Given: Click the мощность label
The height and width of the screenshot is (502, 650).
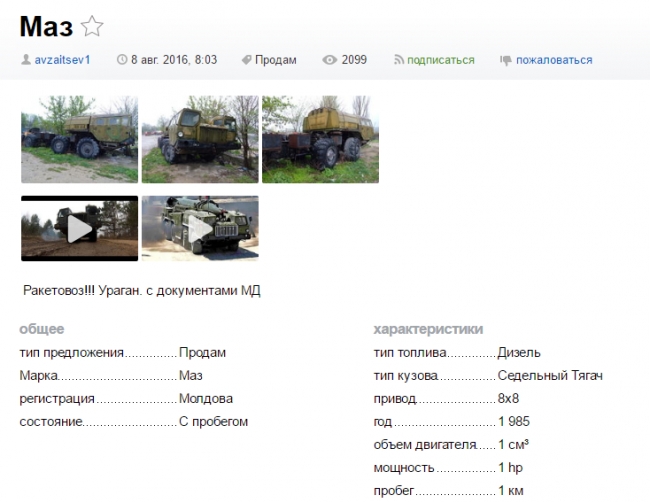Looking at the screenshot, I should tap(404, 468).
